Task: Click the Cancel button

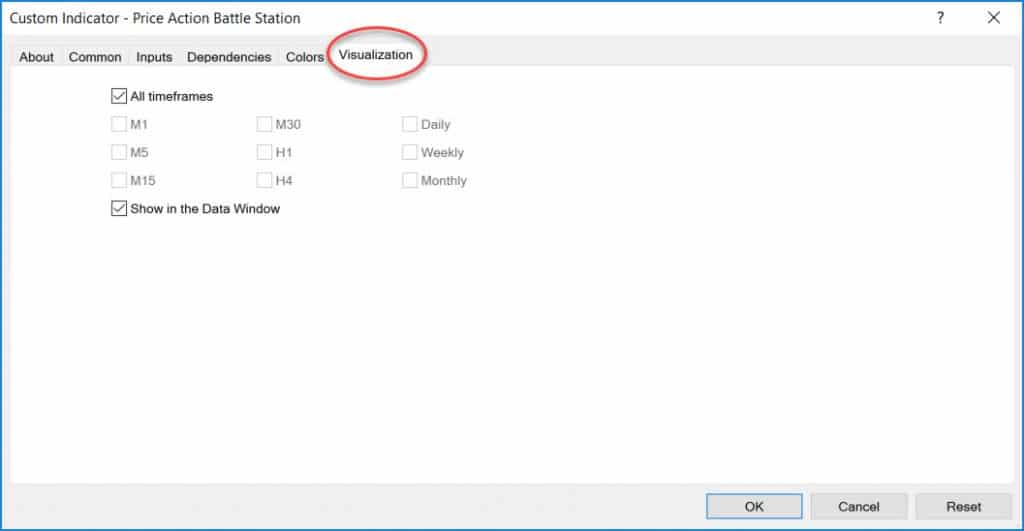Action: click(x=858, y=506)
